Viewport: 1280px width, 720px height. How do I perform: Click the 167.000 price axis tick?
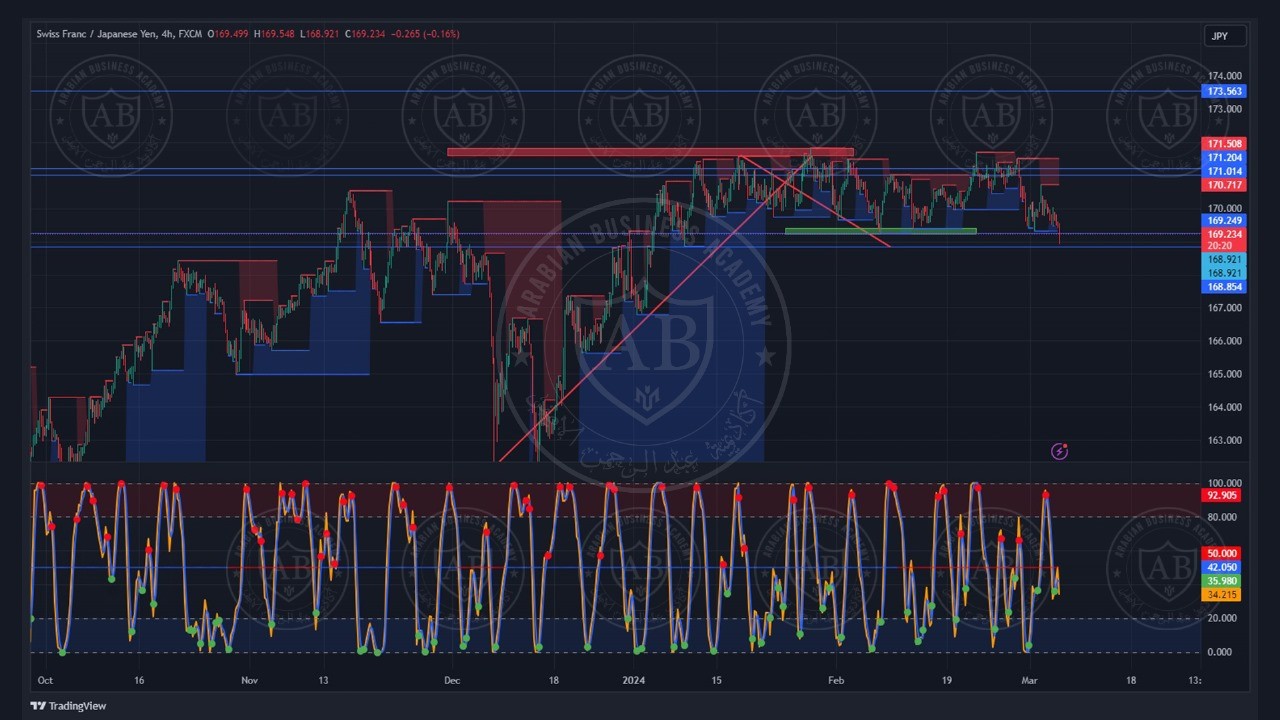(1224, 308)
